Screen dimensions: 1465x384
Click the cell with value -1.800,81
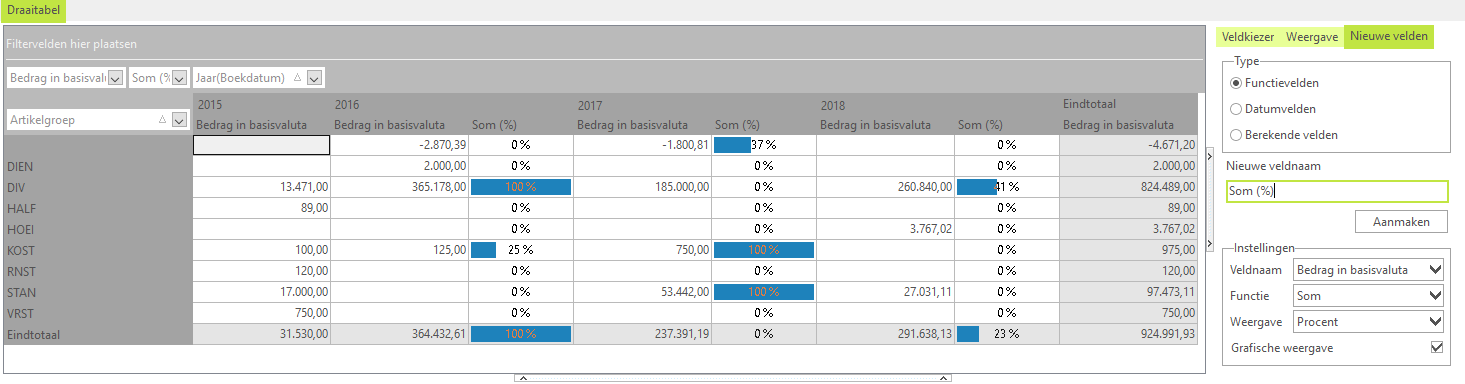[643, 145]
